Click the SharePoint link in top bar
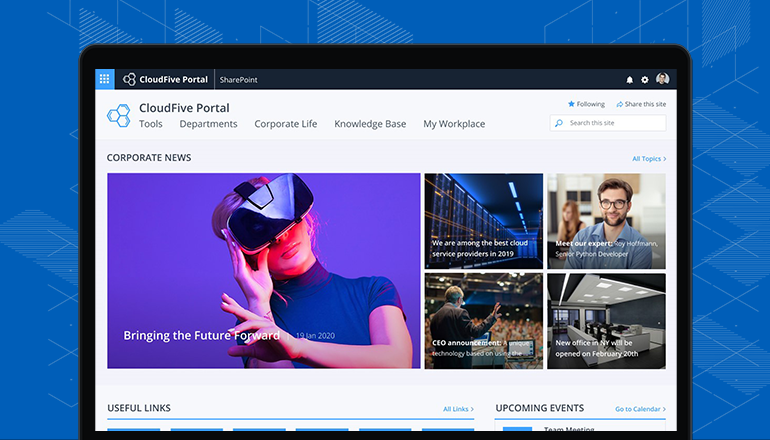This screenshot has width=770, height=440. coord(238,79)
